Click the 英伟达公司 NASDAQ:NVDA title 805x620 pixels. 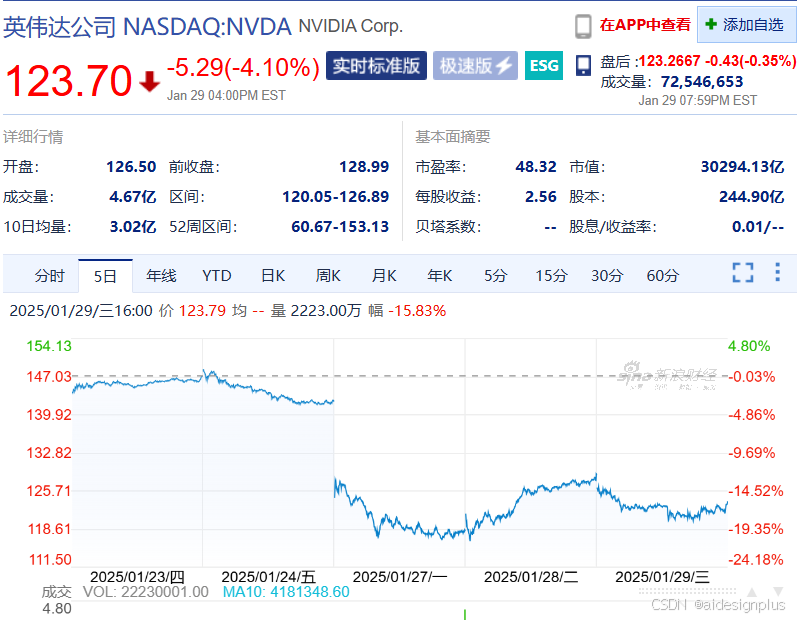tap(147, 27)
